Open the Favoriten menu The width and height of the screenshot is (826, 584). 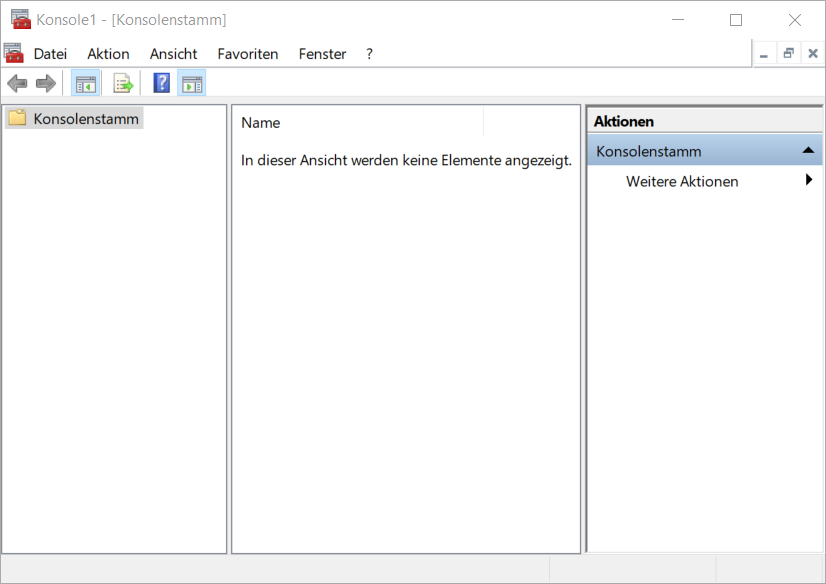[247, 54]
